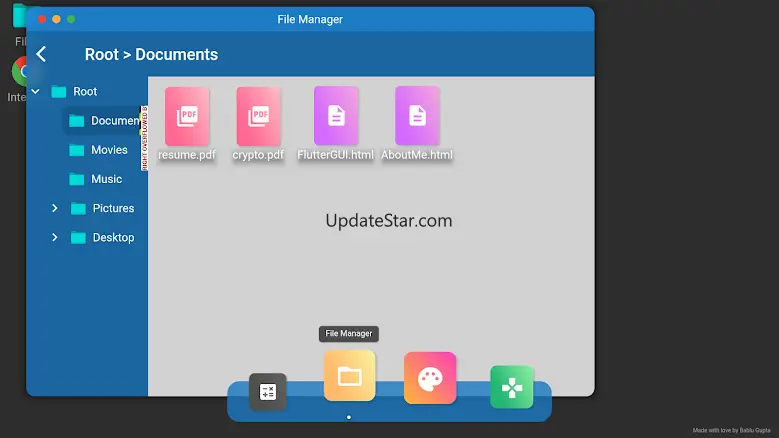This screenshot has height=438, width=779.
Task: Expand the Pictures folder chevron
Action: [x=55, y=208]
